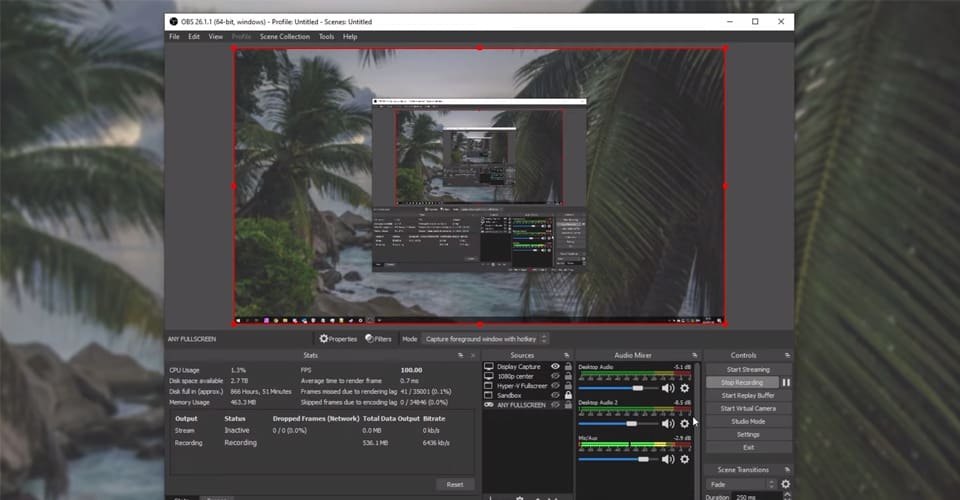This screenshot has width=960, height=500.
Task: Open Desktop Audio 2 gear settings
Action: coord(684,424)
